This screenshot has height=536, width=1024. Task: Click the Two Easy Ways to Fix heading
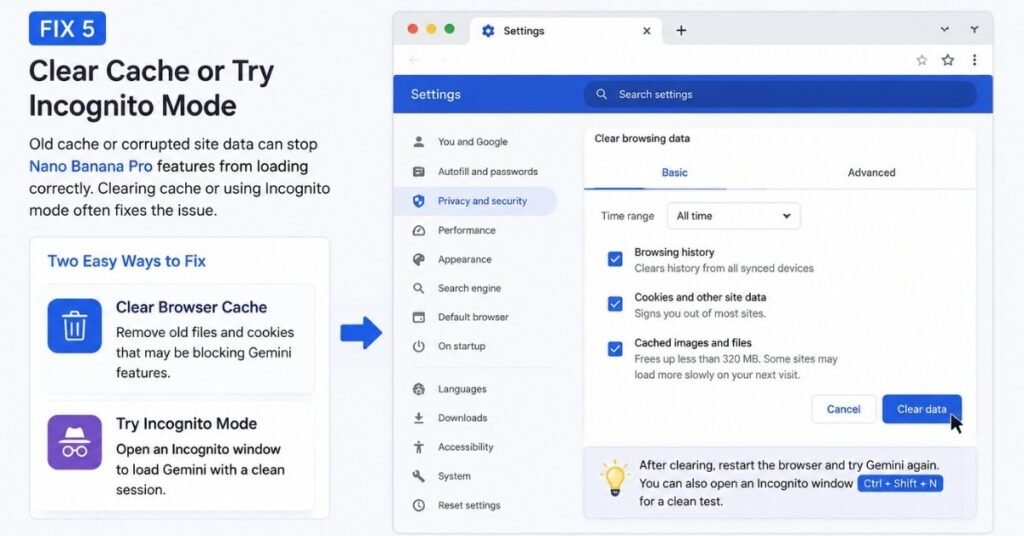(127, 261)
